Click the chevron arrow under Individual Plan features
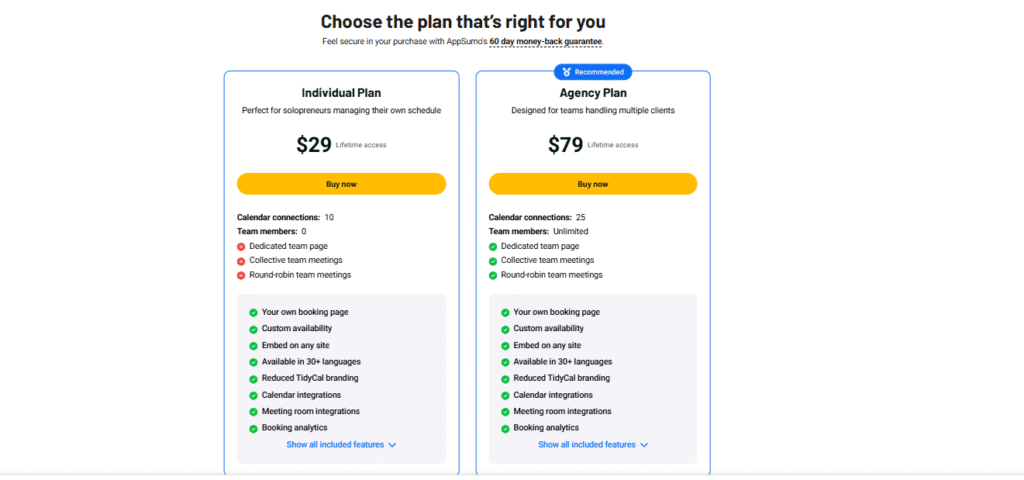 click(x=392, y=445)
